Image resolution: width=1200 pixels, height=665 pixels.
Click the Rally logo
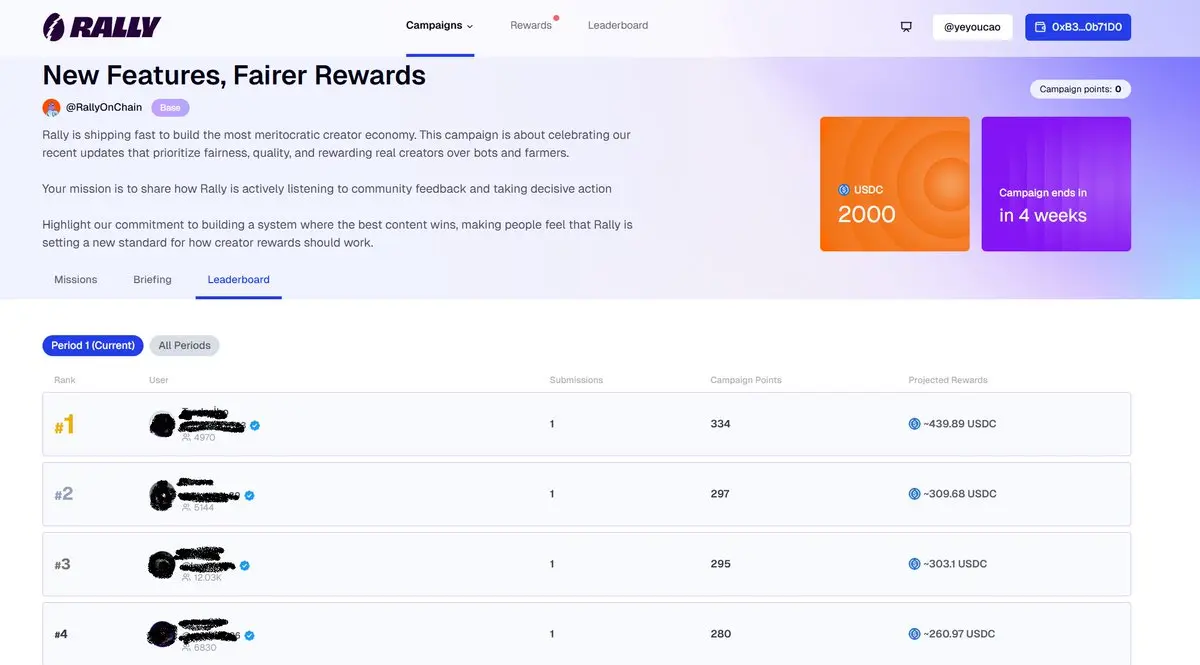click(x=102, y=27)
